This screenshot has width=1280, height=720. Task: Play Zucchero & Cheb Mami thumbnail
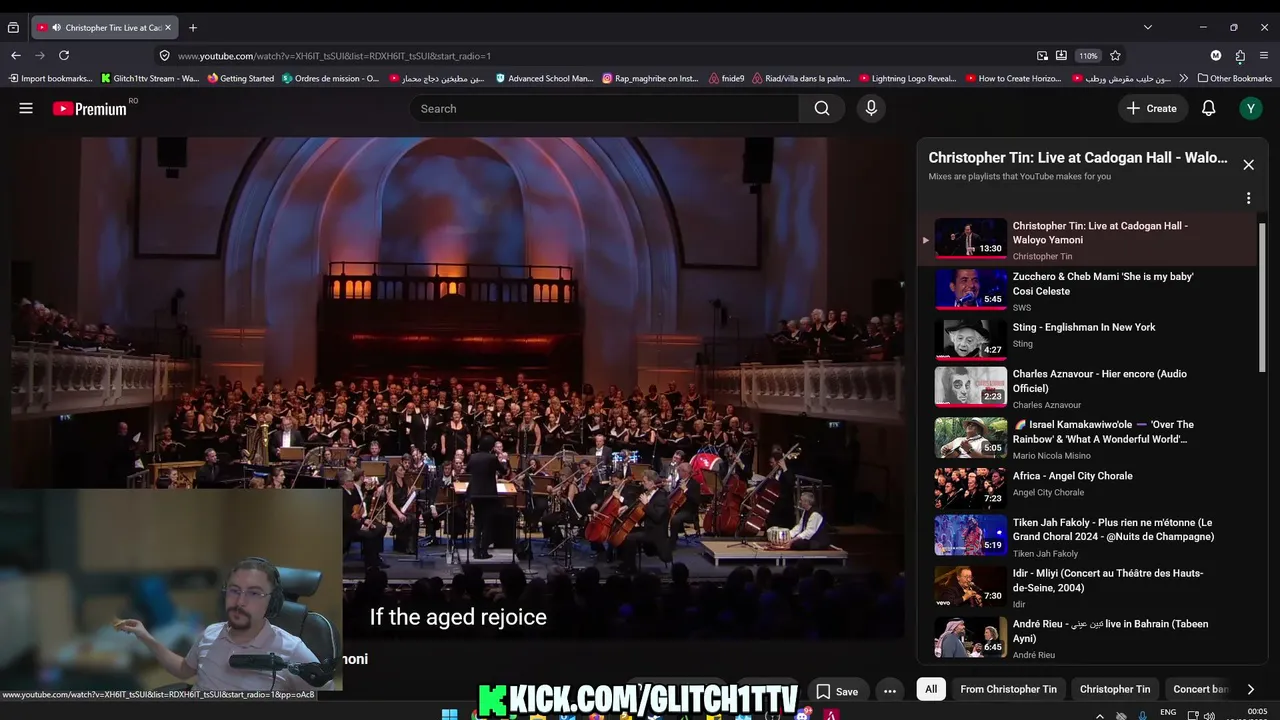[x=970, y=290]
